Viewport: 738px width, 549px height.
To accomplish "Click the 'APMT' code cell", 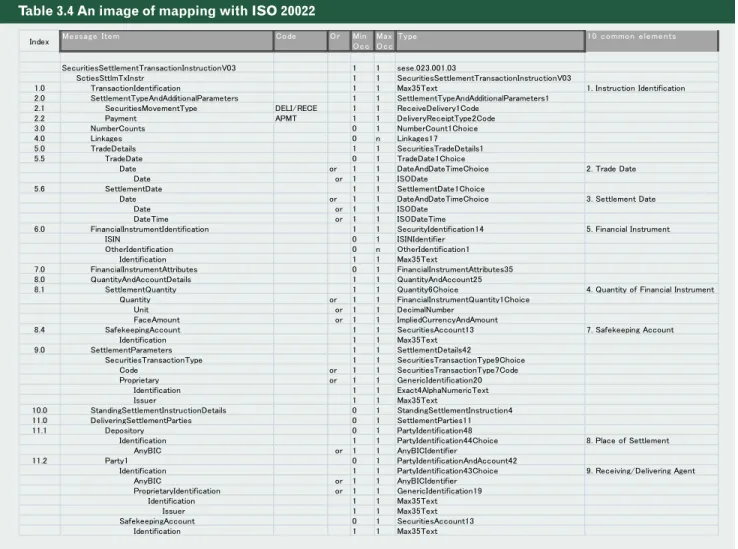I will click(x=286, y=119).
